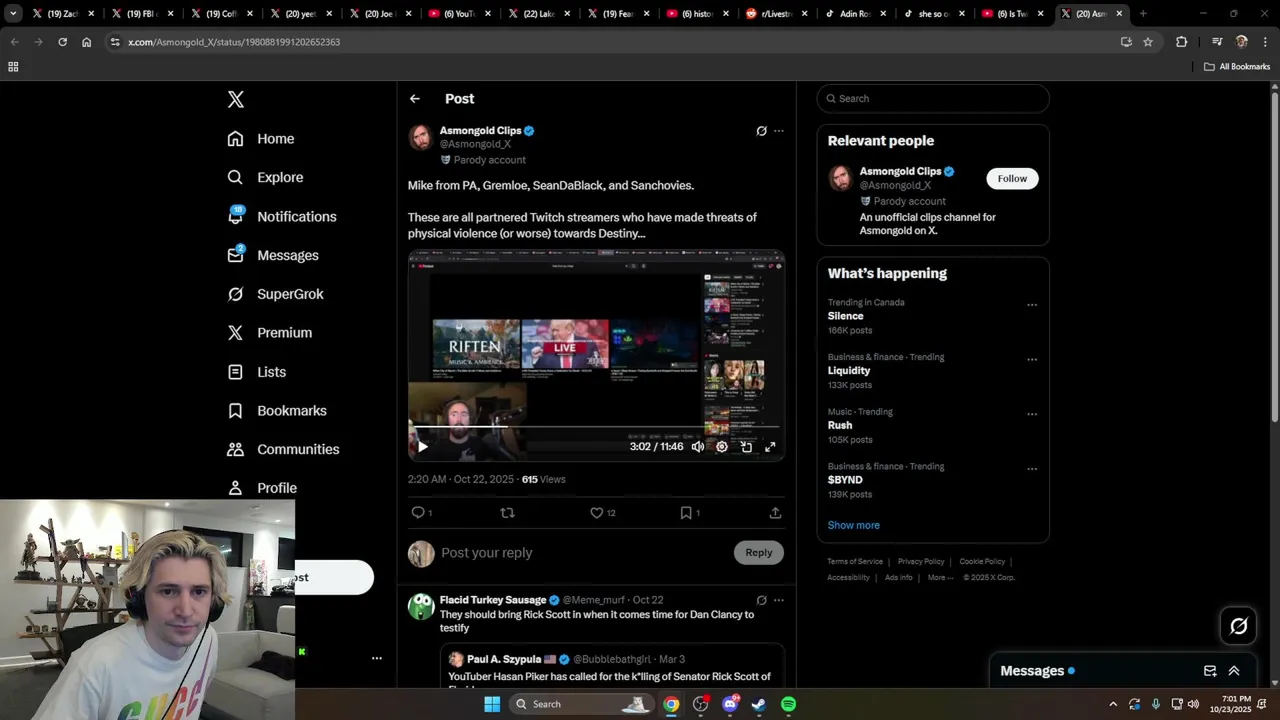Image resolution: width=1280 pixels, height=720 pixels.
Task: Open SuperGrok from sidebar
Action: [275, 294]
